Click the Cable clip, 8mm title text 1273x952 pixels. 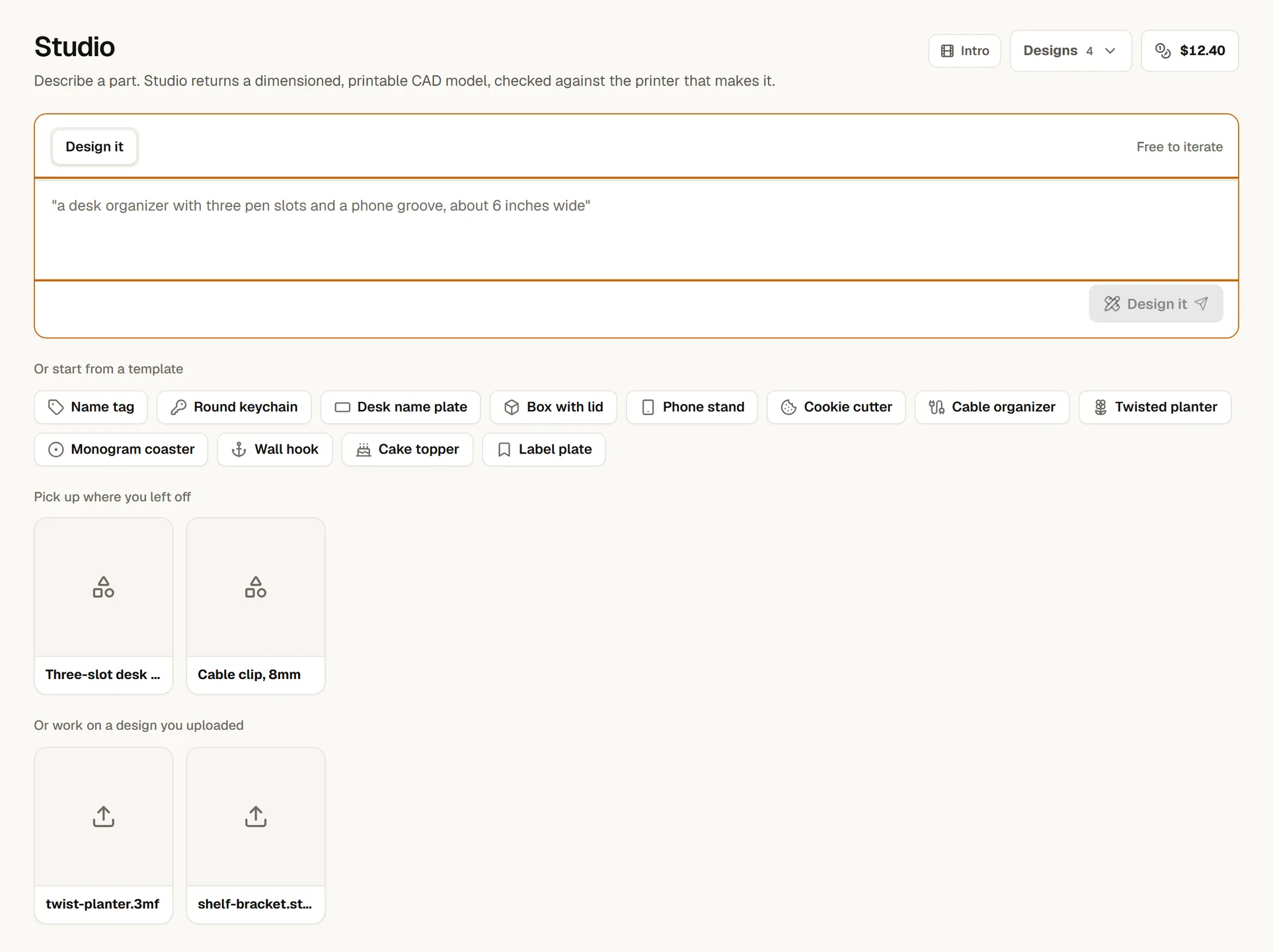[249, 674]
